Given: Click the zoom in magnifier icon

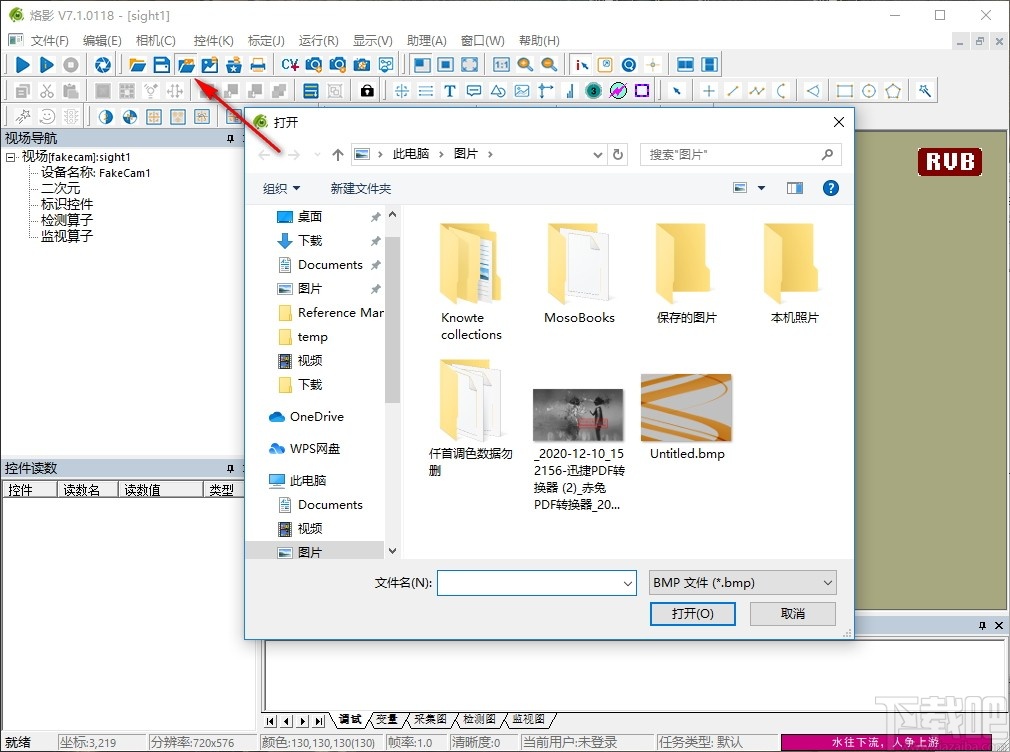Looking at the screenshot, I should point(525,64).
